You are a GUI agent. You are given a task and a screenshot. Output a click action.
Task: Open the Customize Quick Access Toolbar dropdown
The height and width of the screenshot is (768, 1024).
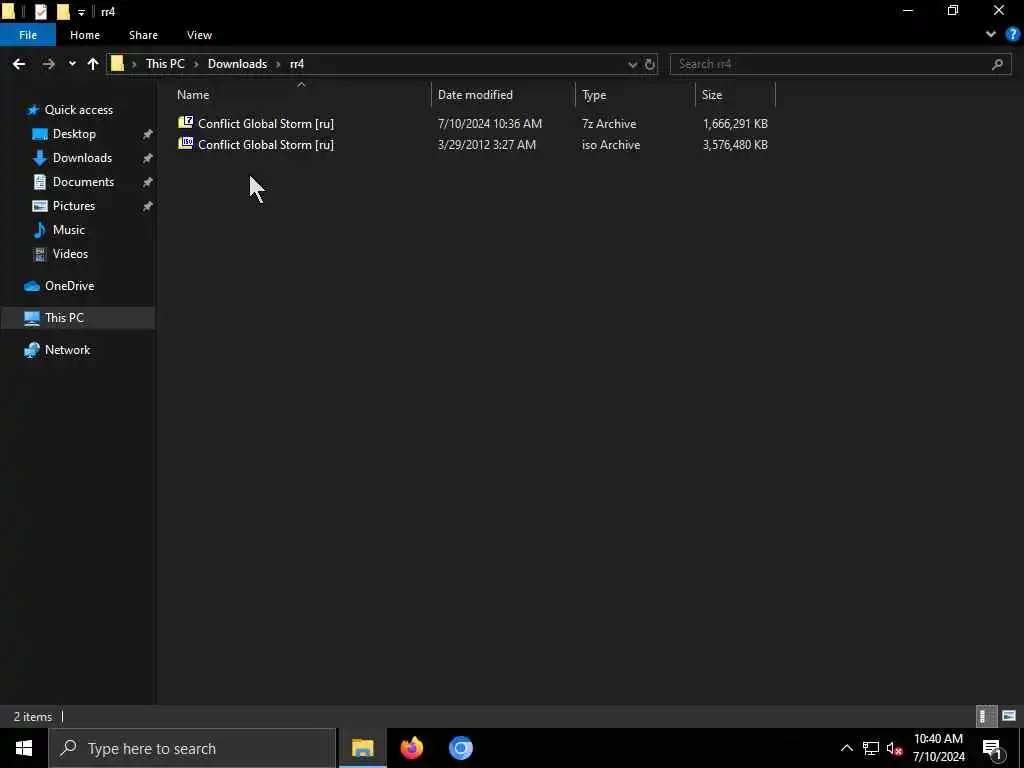coord(81,12)
